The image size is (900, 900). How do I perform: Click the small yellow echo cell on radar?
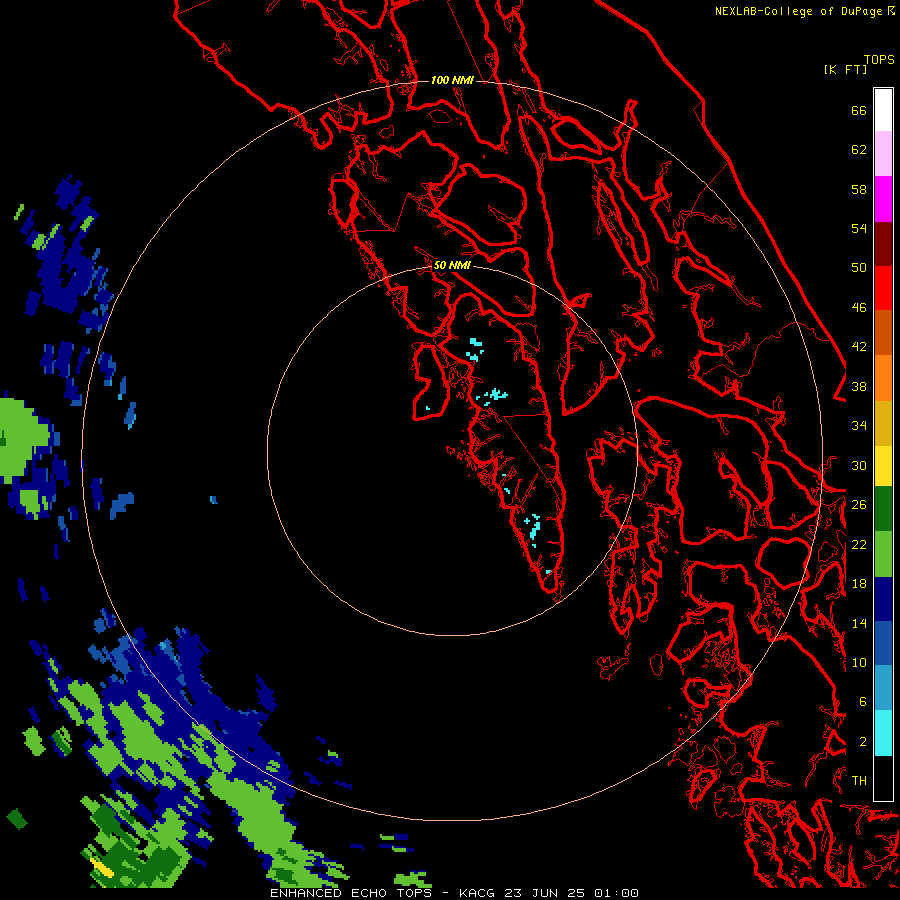pyautogui.click(x=103, y=868)
